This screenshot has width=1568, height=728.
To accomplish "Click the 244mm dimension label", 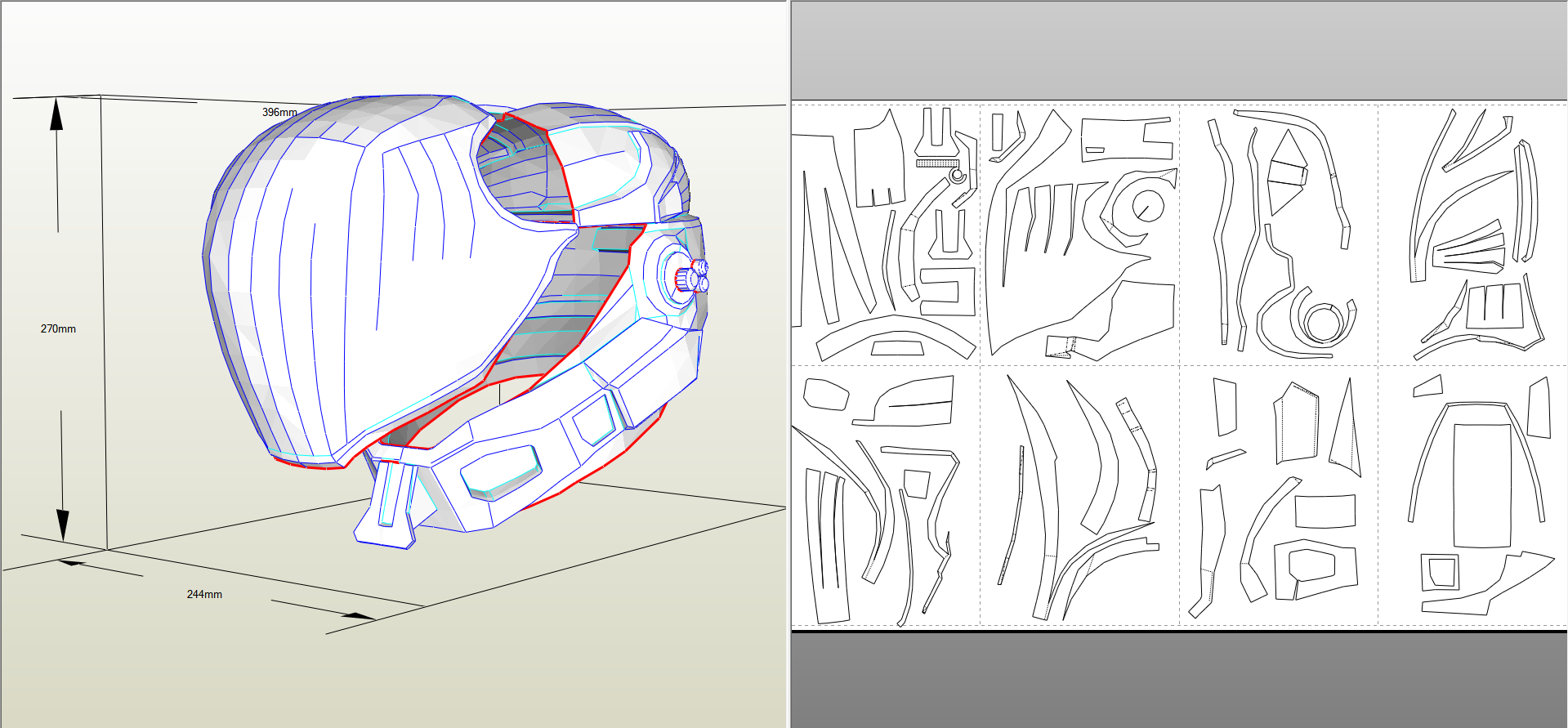I will (x=204, y=594).
